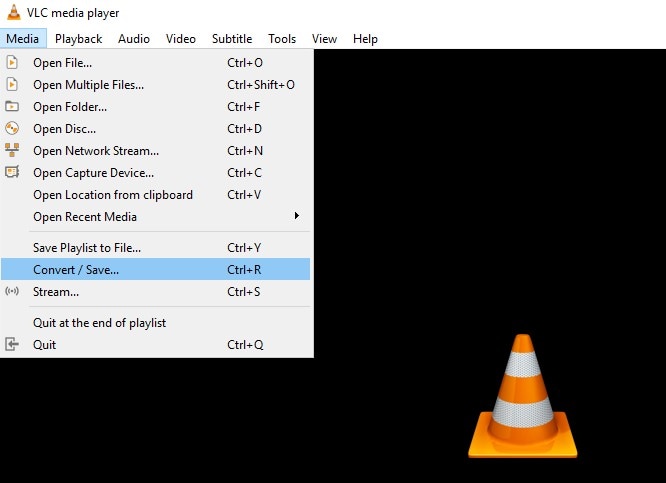Click the Open Capture Device icon
The image size is (666, 483).
point(12,172)
